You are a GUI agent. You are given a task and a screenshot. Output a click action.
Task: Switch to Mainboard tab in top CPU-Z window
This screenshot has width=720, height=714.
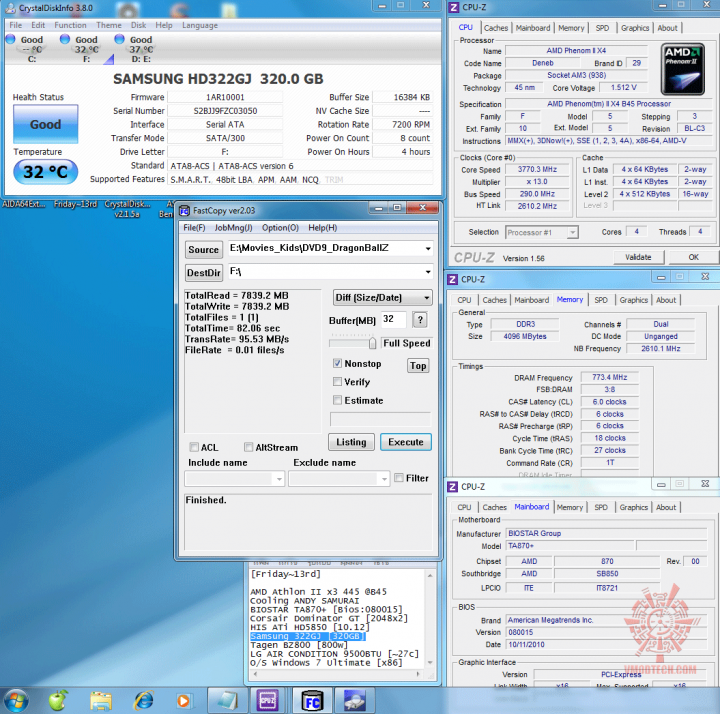[533, 28]
